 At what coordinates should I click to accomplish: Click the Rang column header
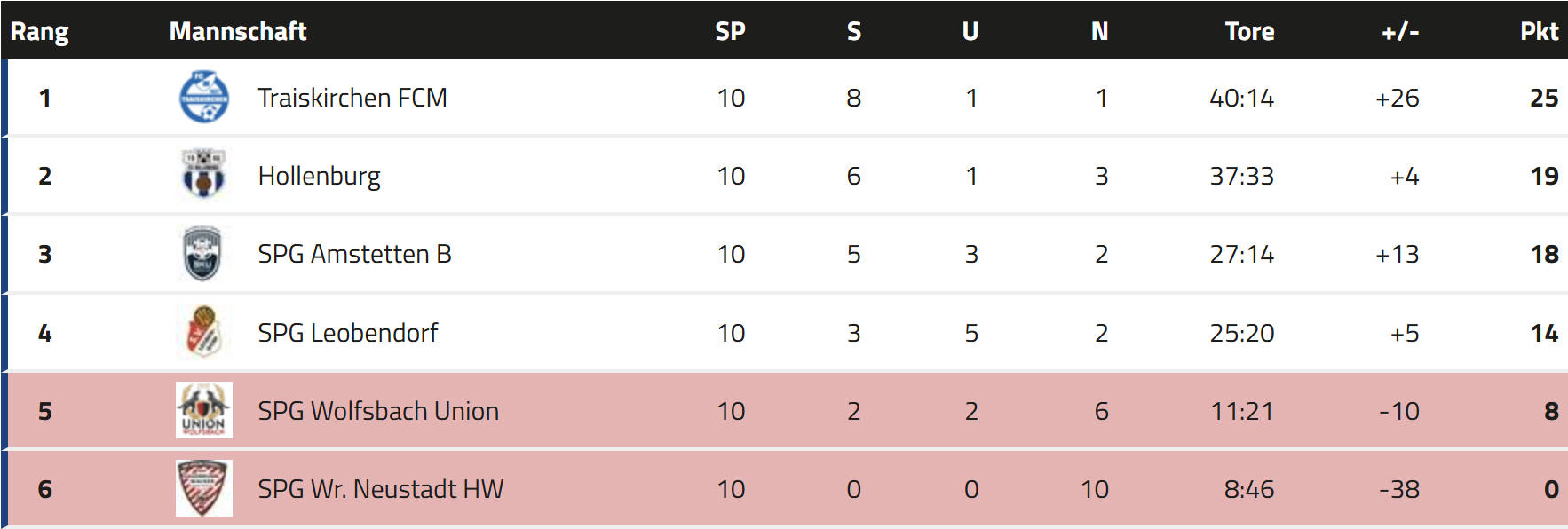pyautogui.click(x=39, y=32)
